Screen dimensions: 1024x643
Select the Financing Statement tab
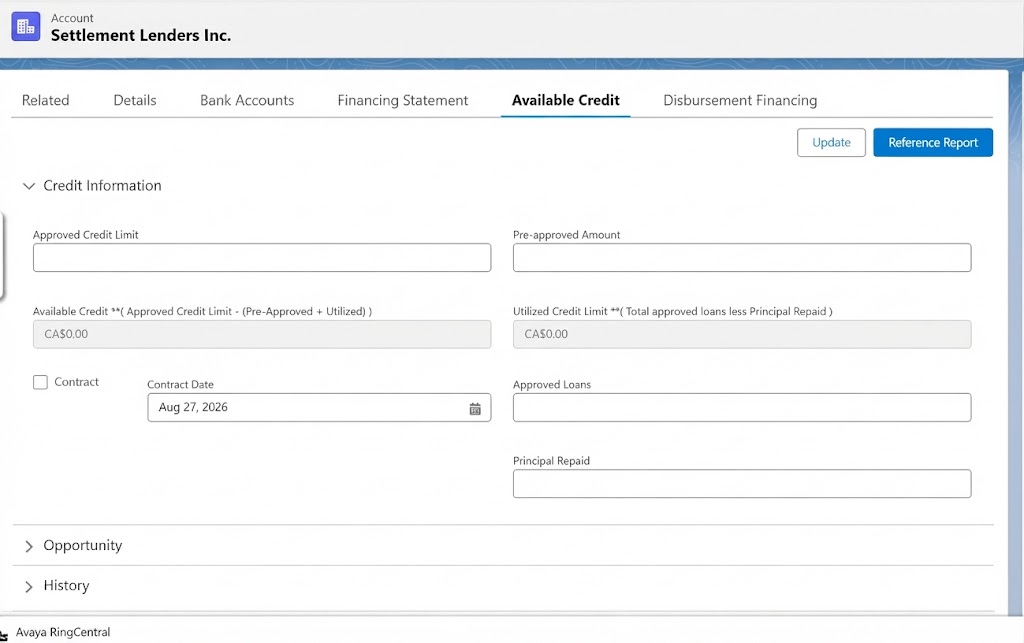click(x=402, y=101)
